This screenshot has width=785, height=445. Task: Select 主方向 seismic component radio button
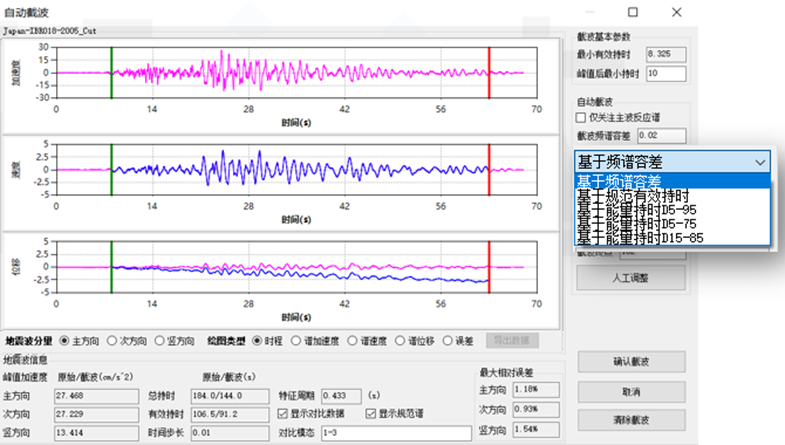point(66,340)
